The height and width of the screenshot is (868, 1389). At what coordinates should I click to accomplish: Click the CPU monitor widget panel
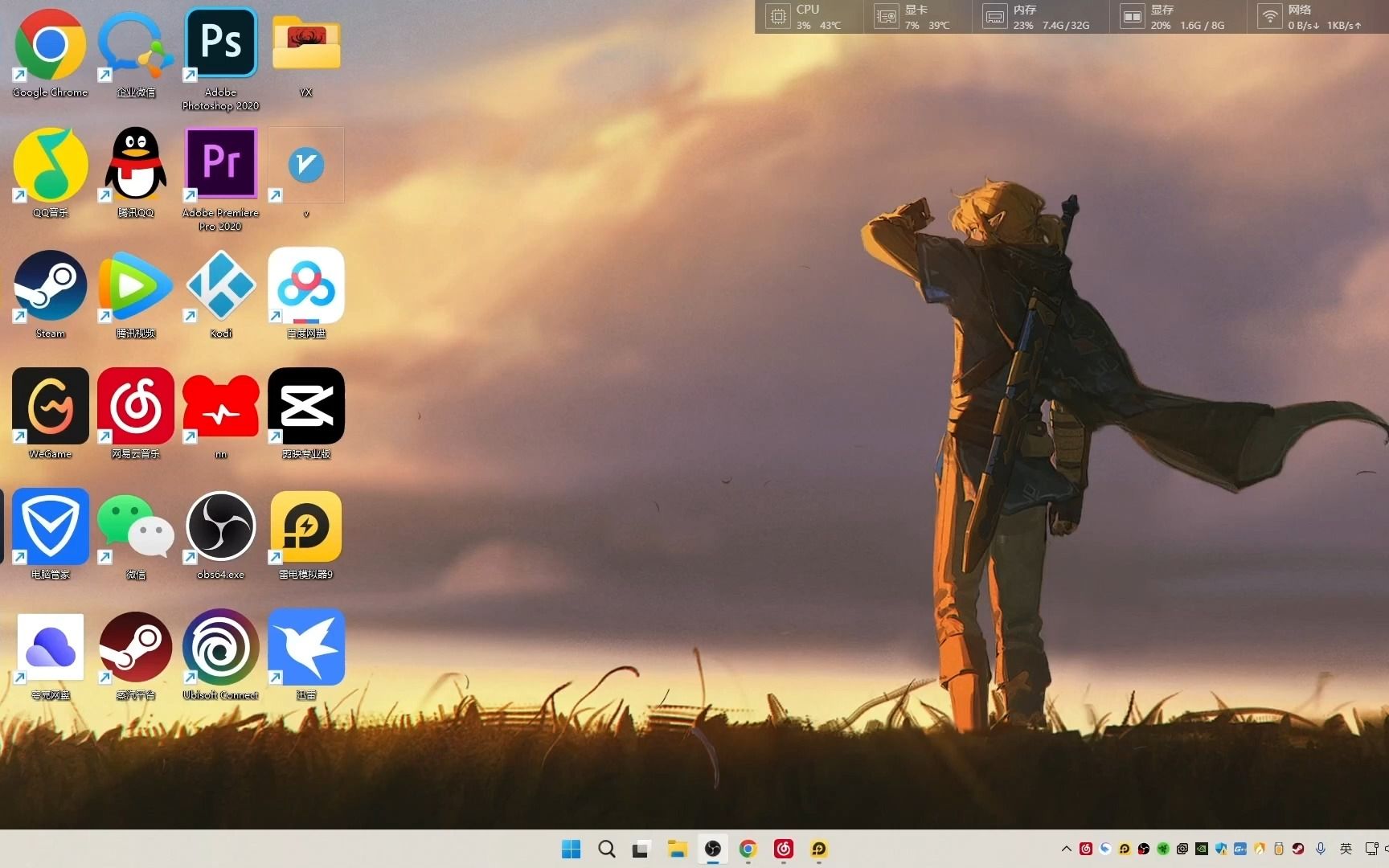(x=809, y=17)
